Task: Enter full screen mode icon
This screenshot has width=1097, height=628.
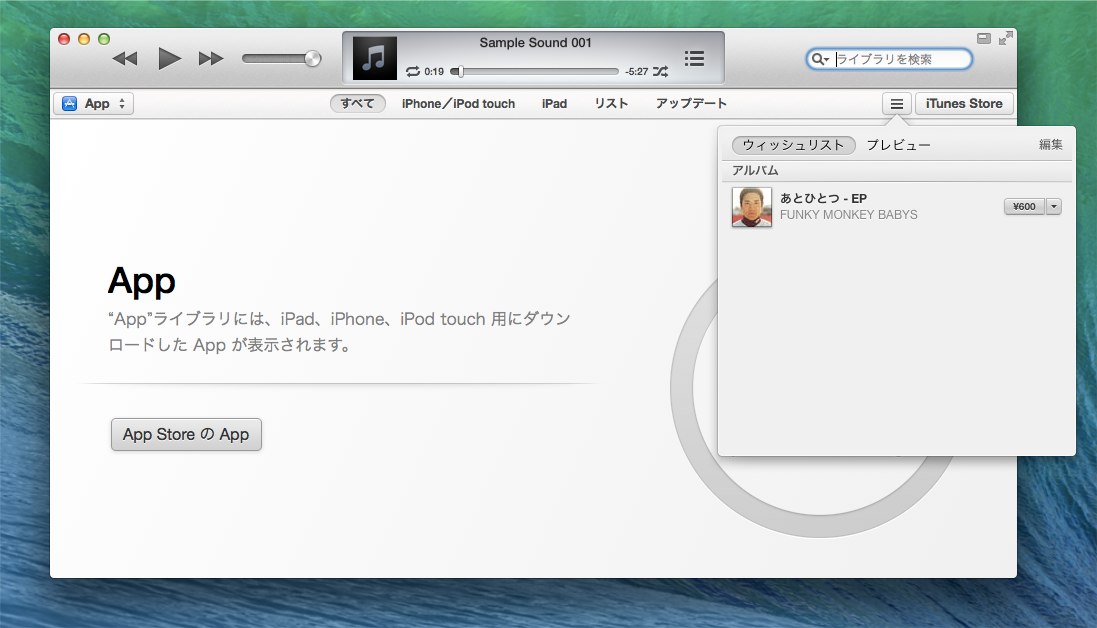Action: pyautogui.click(x=1005, y=38)
